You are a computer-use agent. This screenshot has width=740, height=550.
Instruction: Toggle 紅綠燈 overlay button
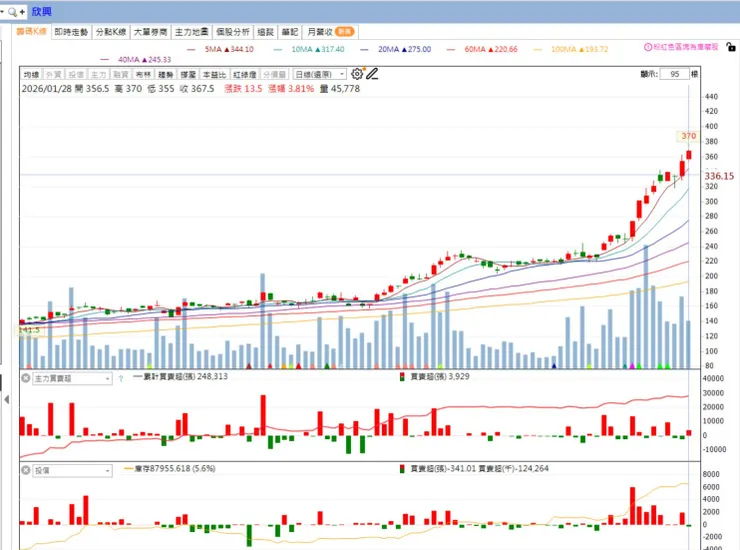(x=244, y=75)
